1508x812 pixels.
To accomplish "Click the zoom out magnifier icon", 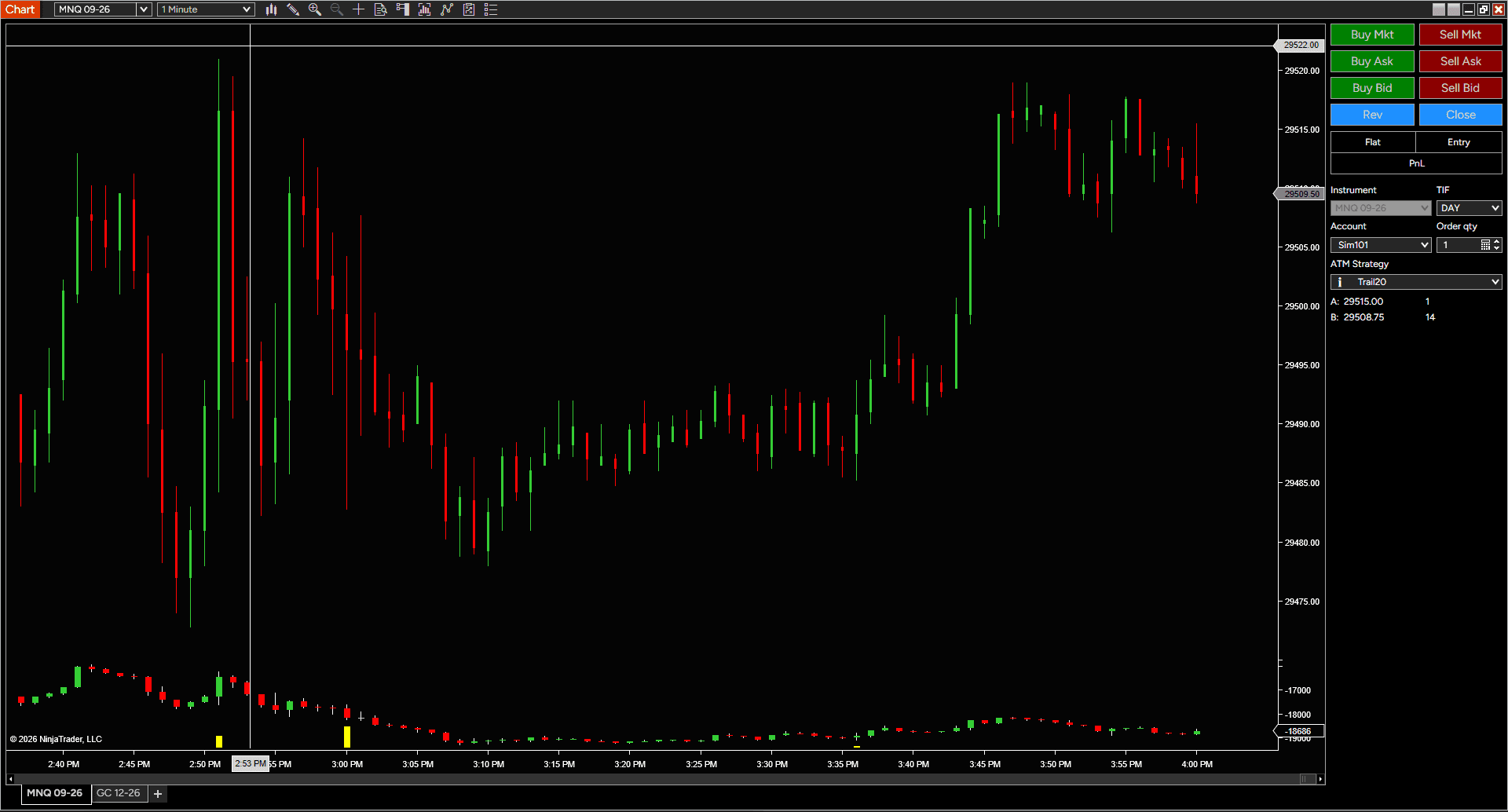I will click(337, 9).
